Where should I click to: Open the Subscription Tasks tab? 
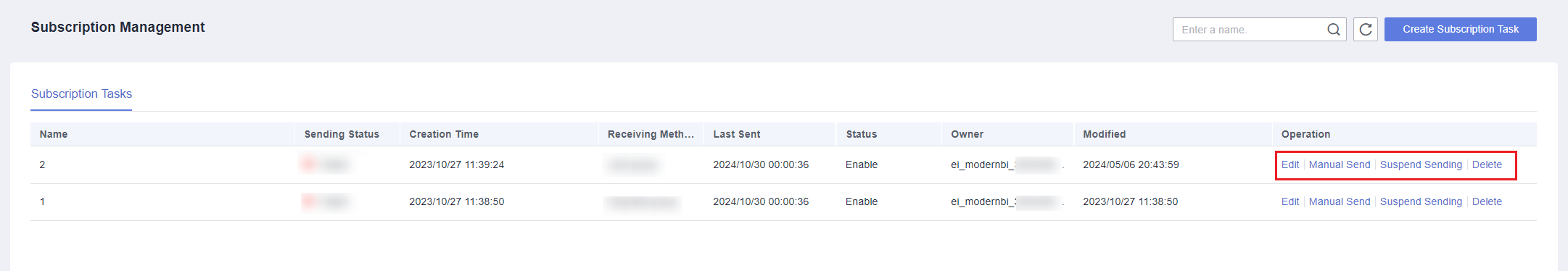81,94
